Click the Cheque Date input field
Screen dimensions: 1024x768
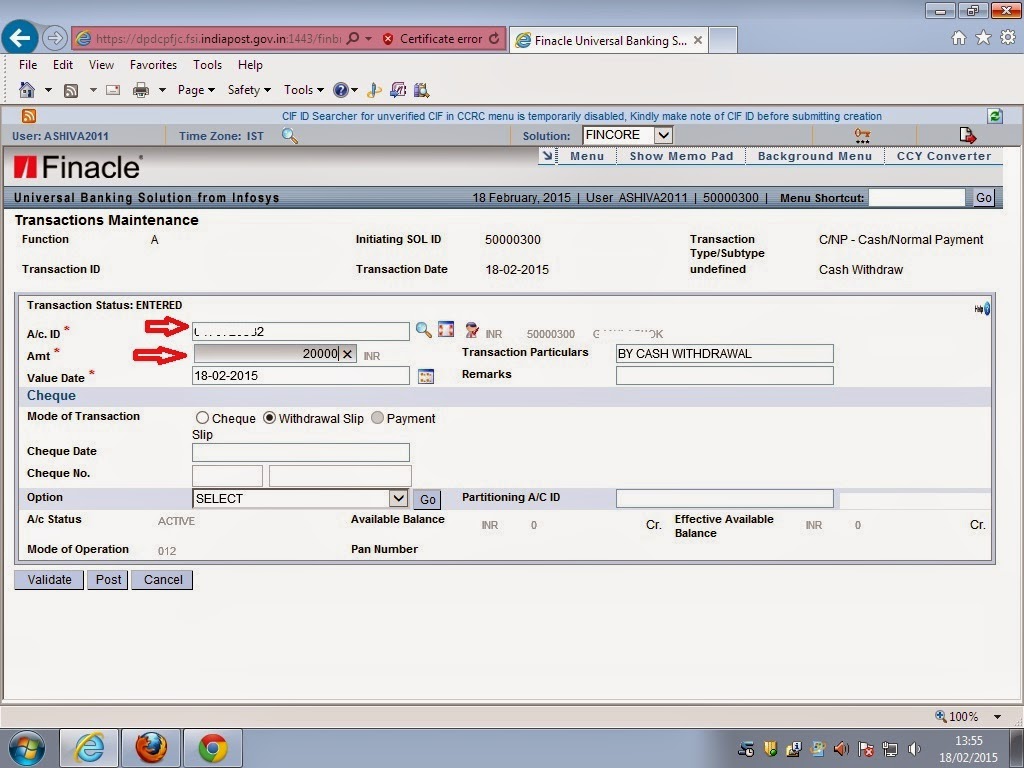pos(301,453)
